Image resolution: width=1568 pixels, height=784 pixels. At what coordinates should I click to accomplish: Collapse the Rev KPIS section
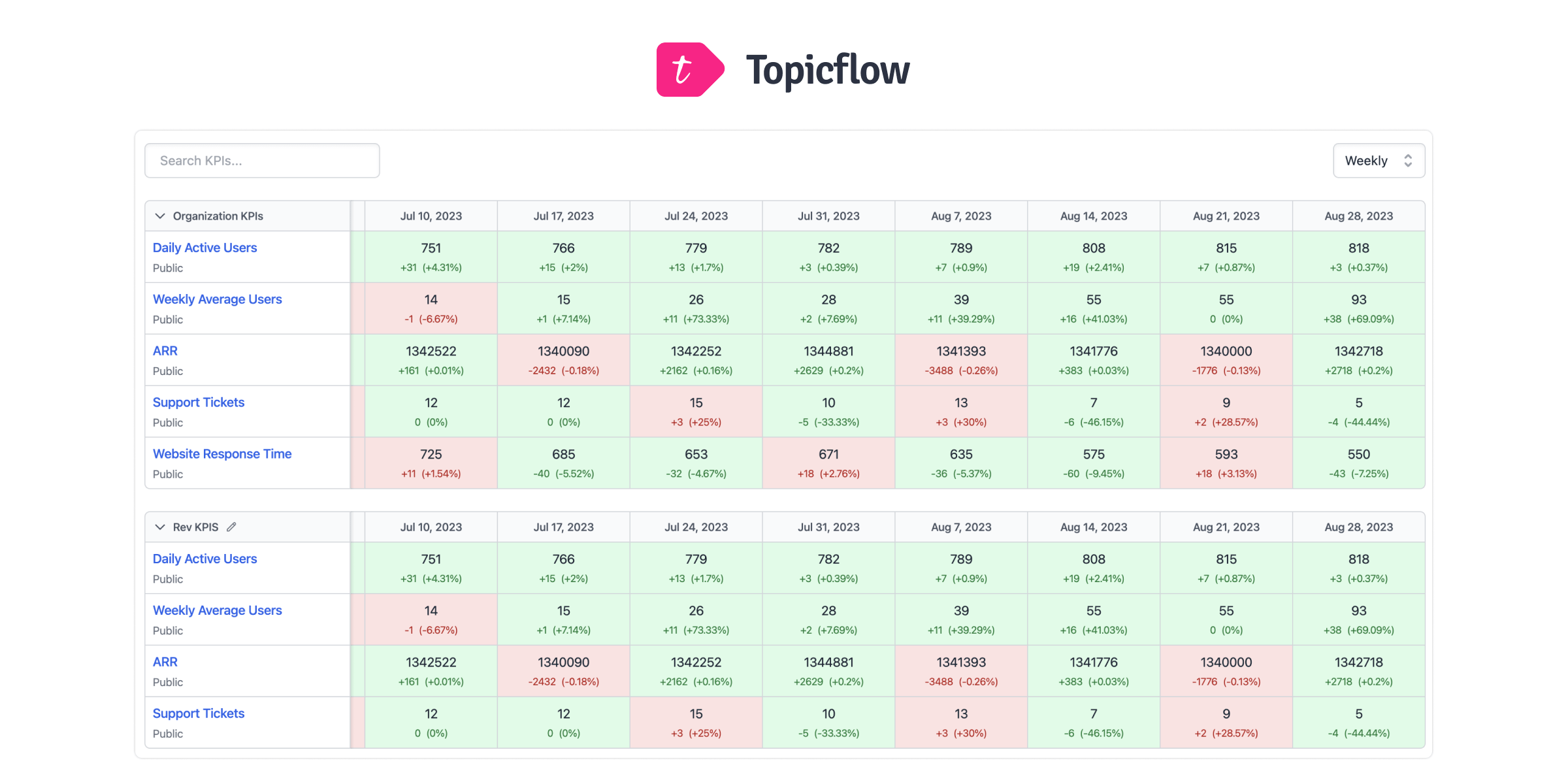[x=159, y=526]
